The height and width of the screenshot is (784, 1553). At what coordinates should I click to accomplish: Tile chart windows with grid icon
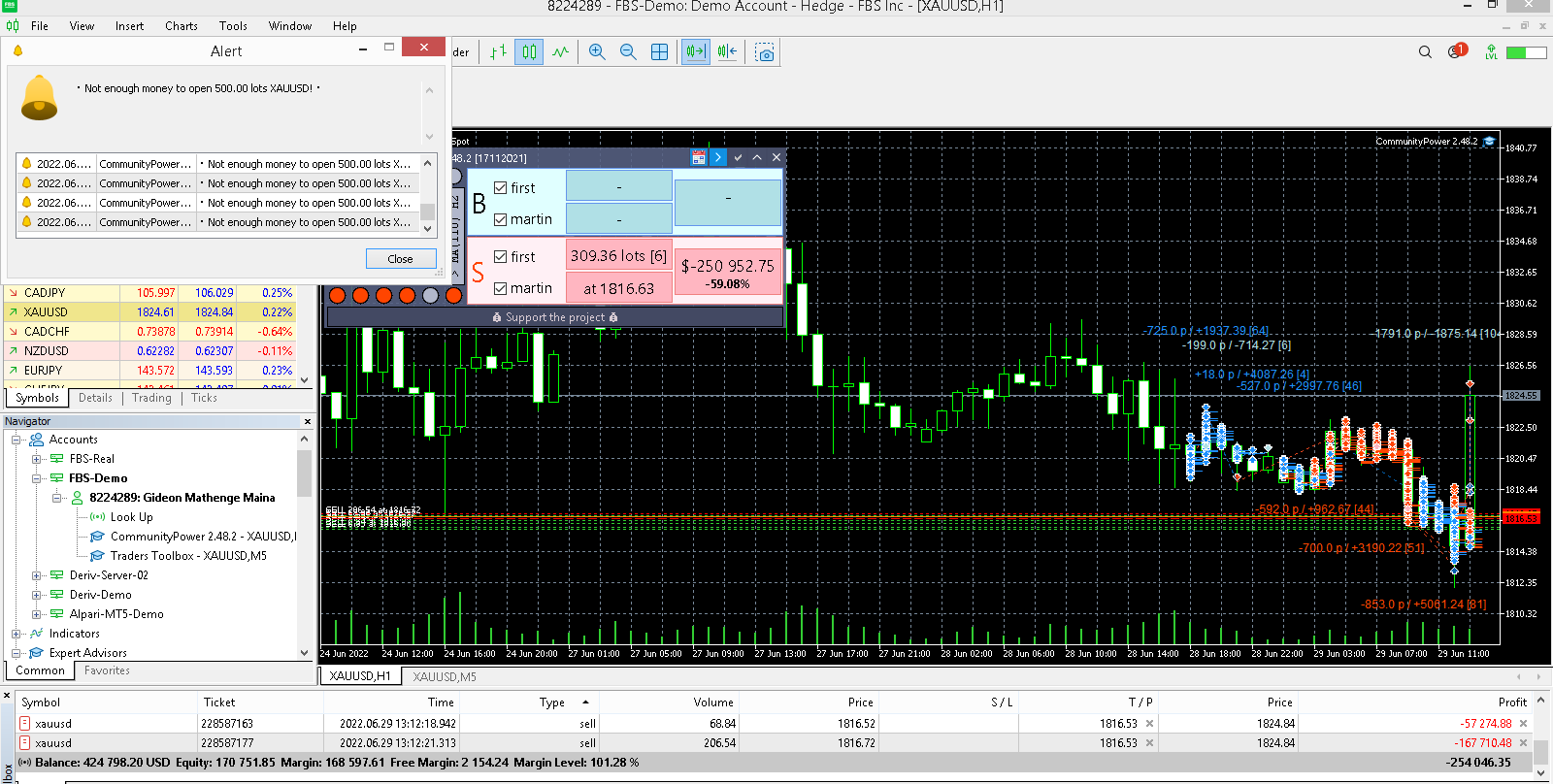659,52
